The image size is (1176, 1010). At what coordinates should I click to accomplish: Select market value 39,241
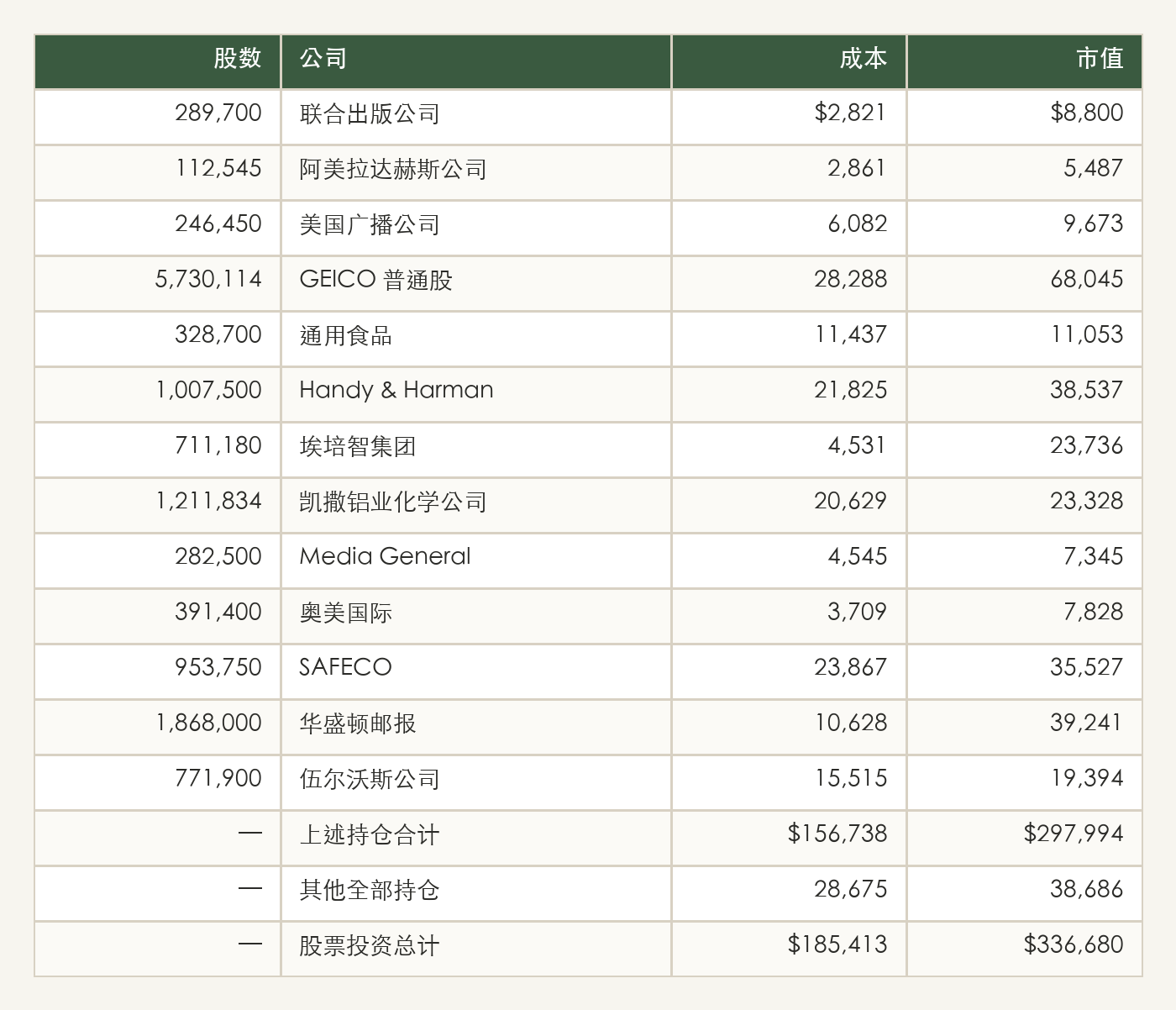click(x=1087, y=723)
